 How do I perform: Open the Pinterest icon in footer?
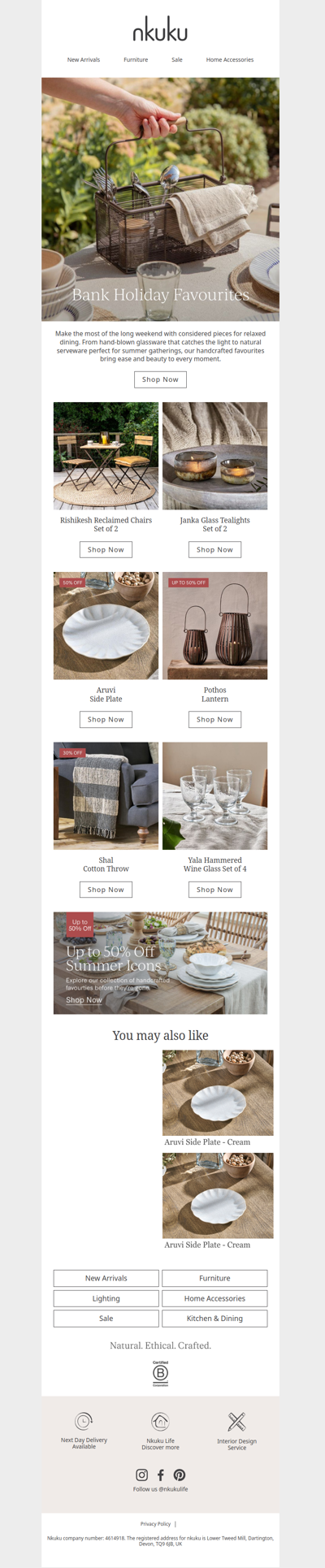[x=180, y=1475]
